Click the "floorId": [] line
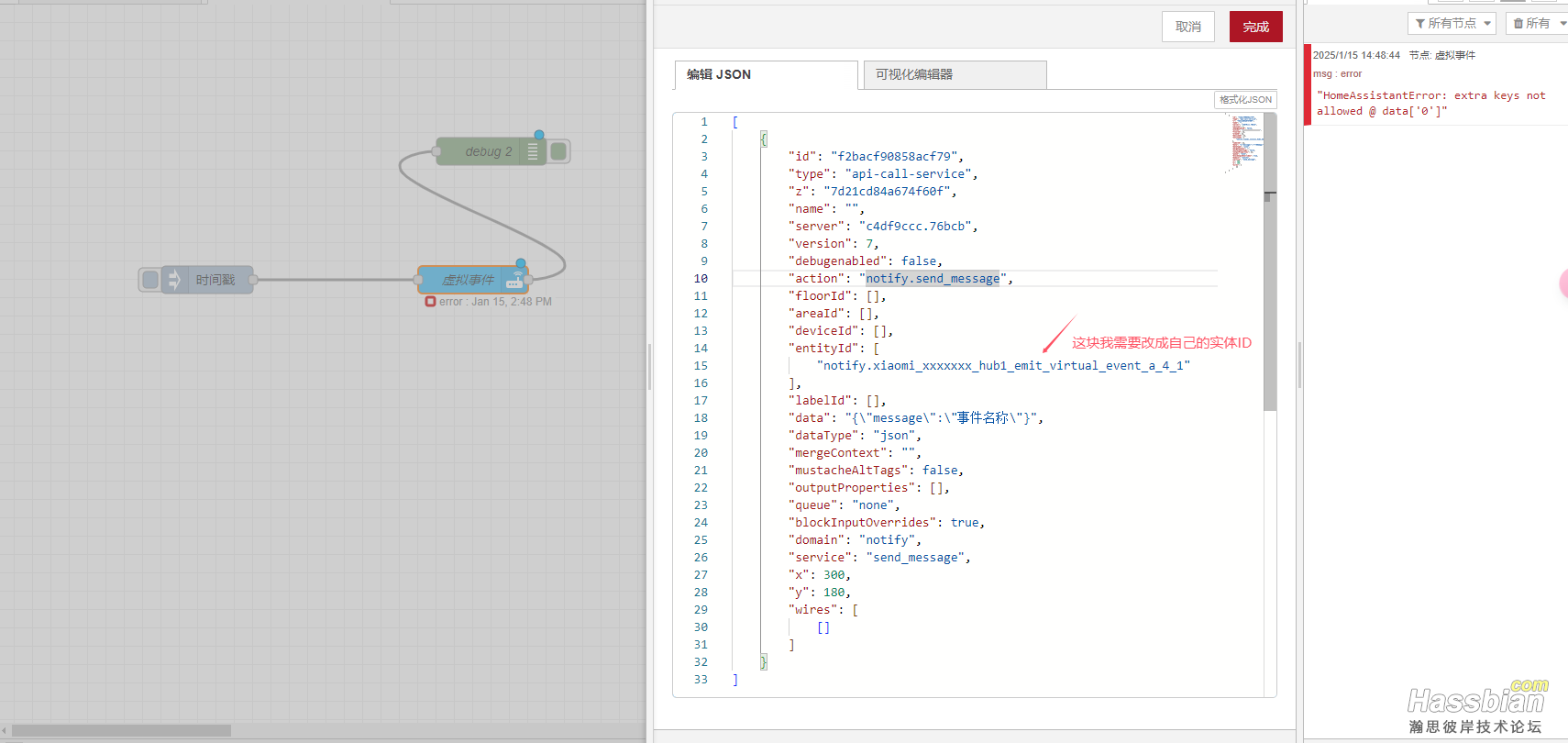The image size is (1568, 743). [x=837, y=295]
